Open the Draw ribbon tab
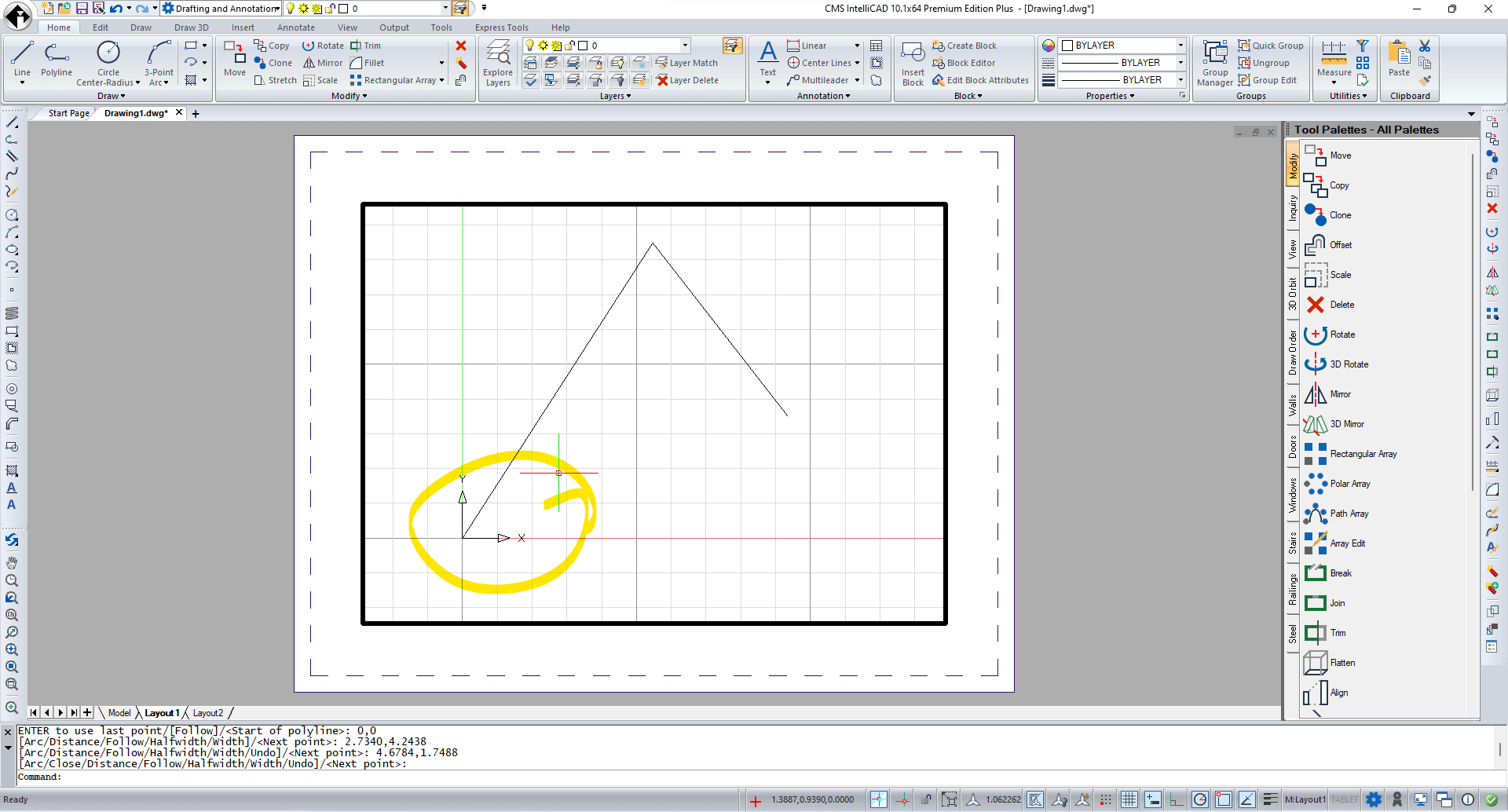This screenshot has width=1508, height=812. (141, 27)
